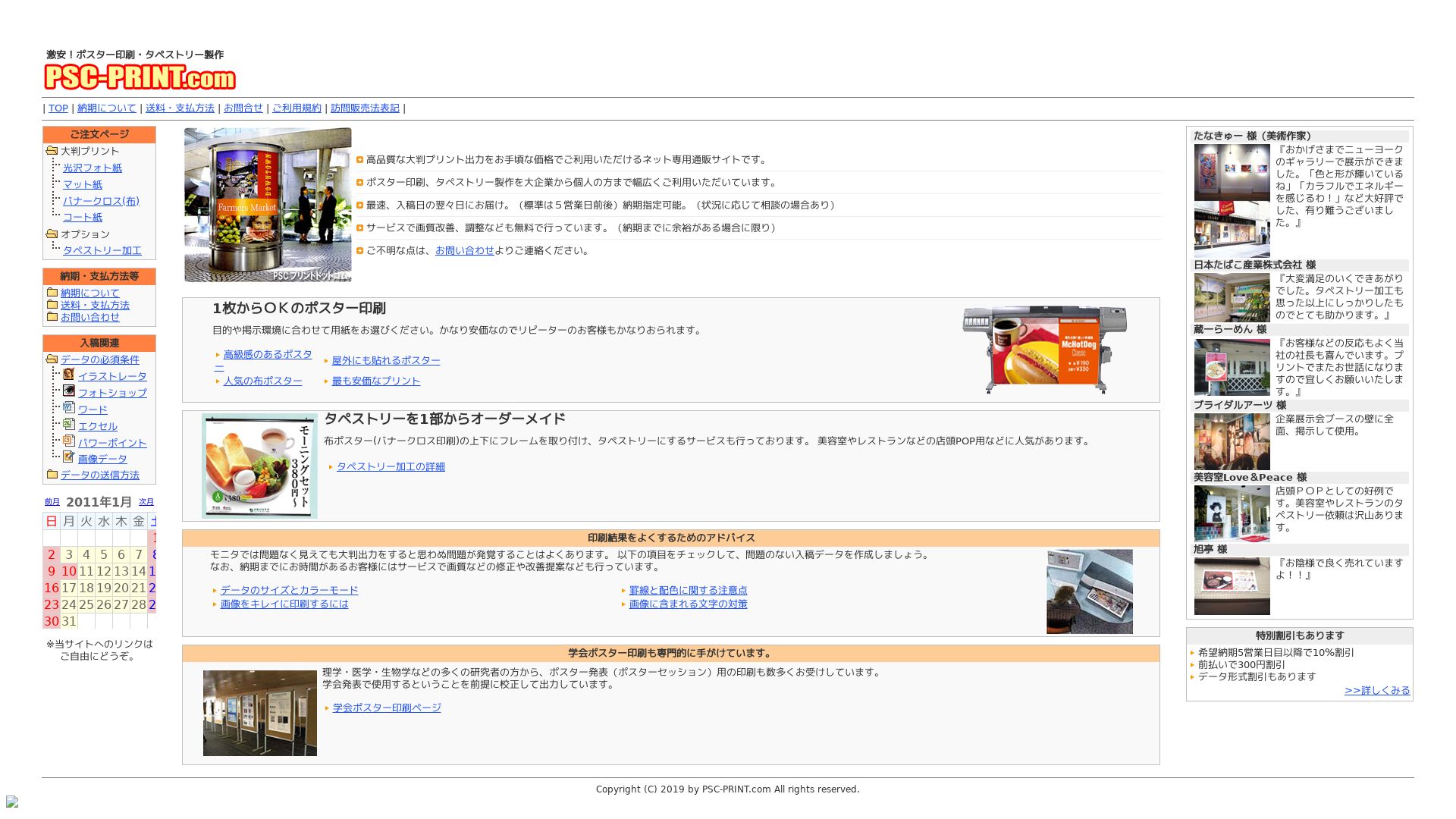This screenshot has width=1456, height=819.
Task: Click the PowerPoint icon in sidebar
Action: pyautogui.click(x=69, y=441)
